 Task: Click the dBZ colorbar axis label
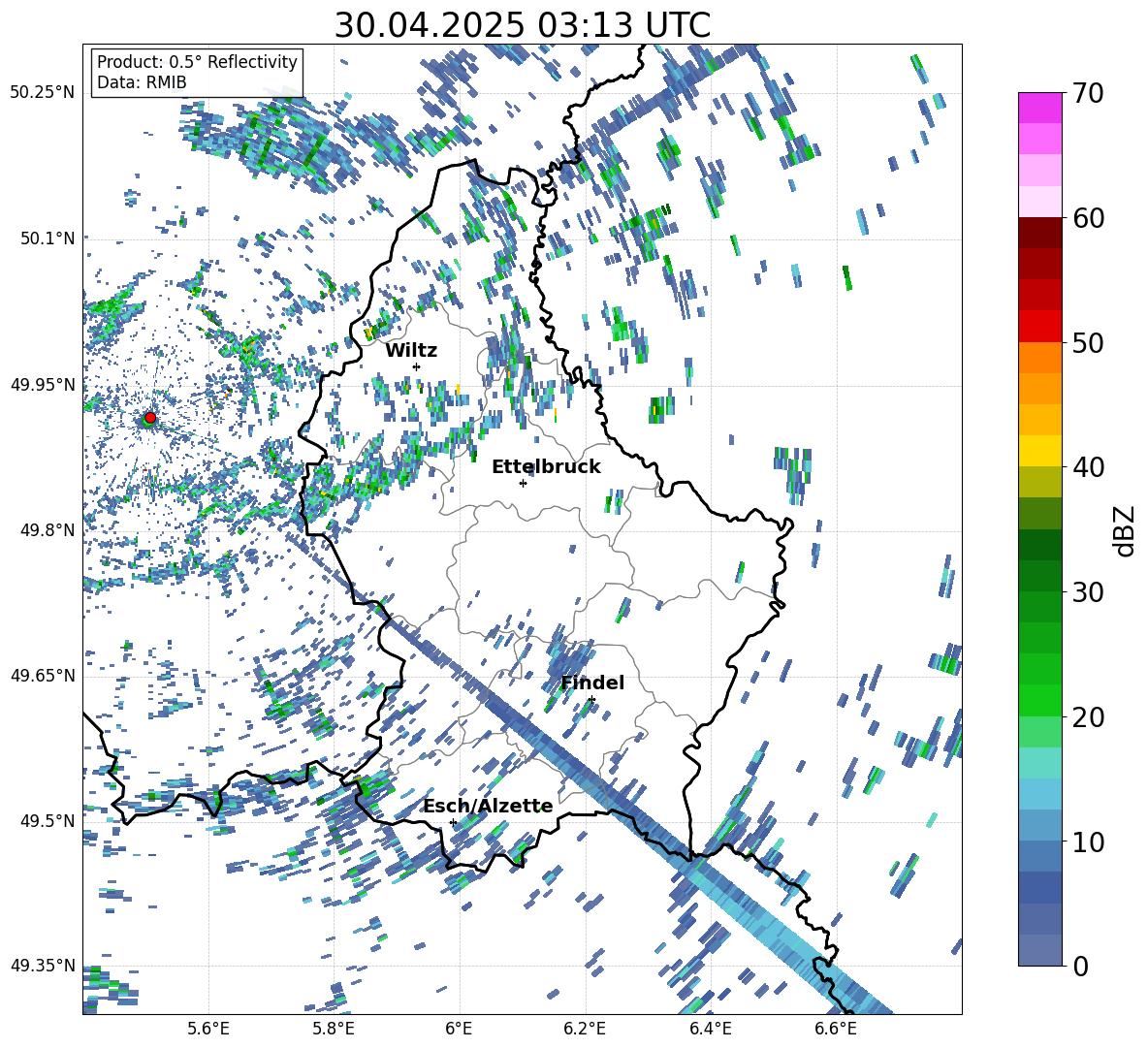[1126, 530]
